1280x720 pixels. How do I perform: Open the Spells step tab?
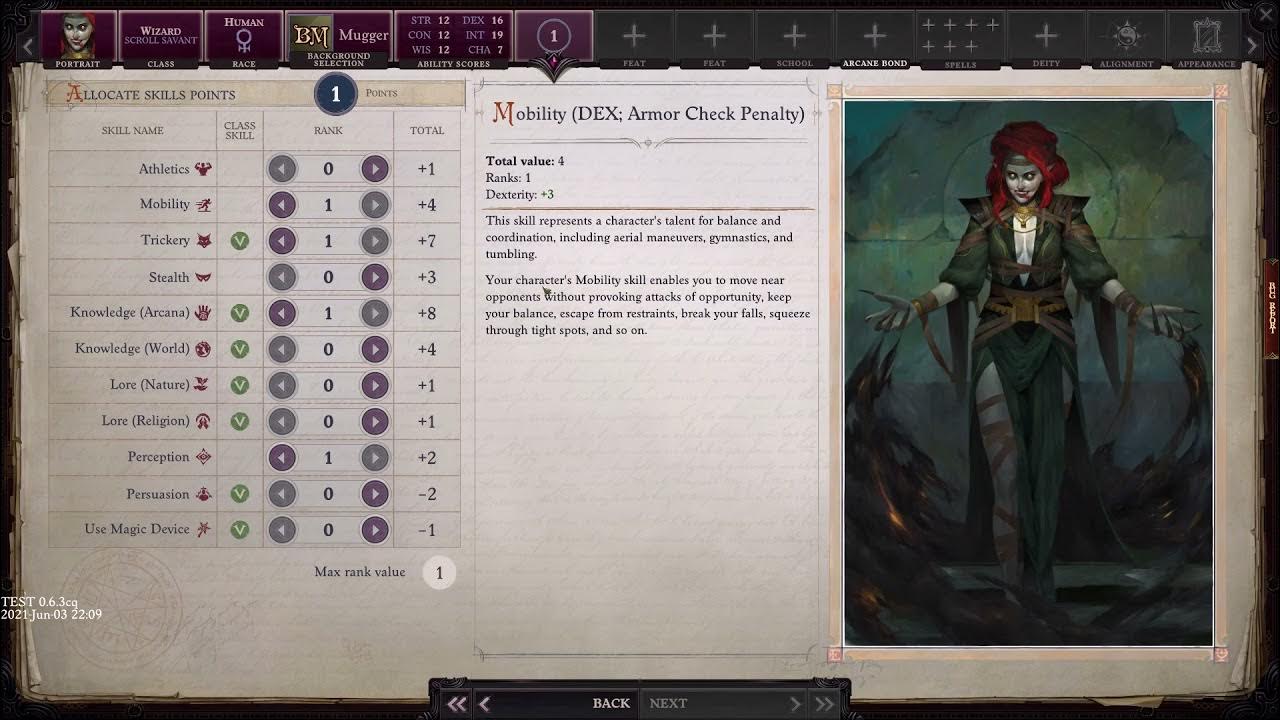pos(960,40)
